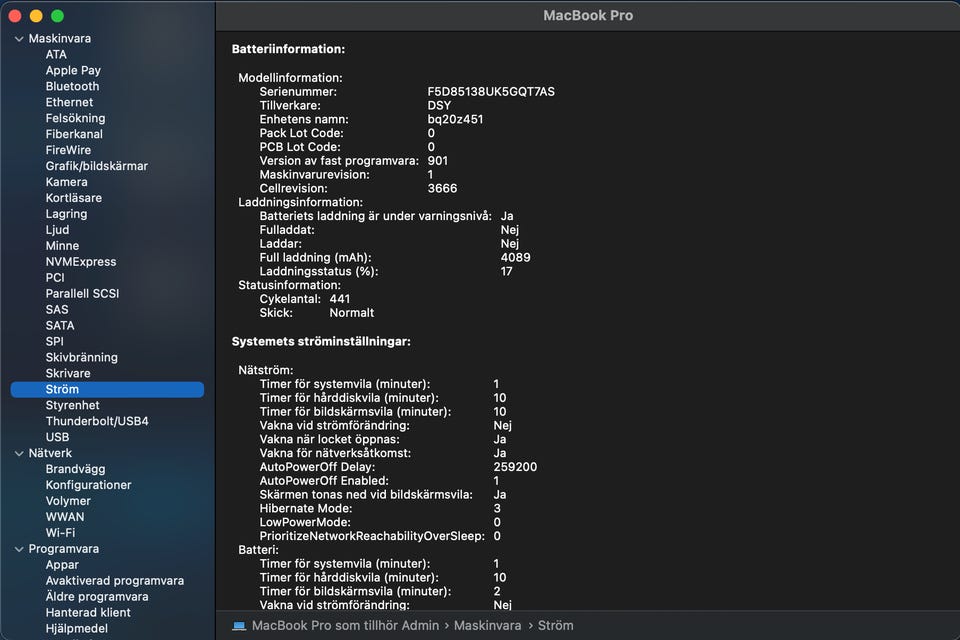Image resolution: width=960 pixels, height=640 pixels.
Task: Collapse the Programvara section chevron
Action: (19, 549)
